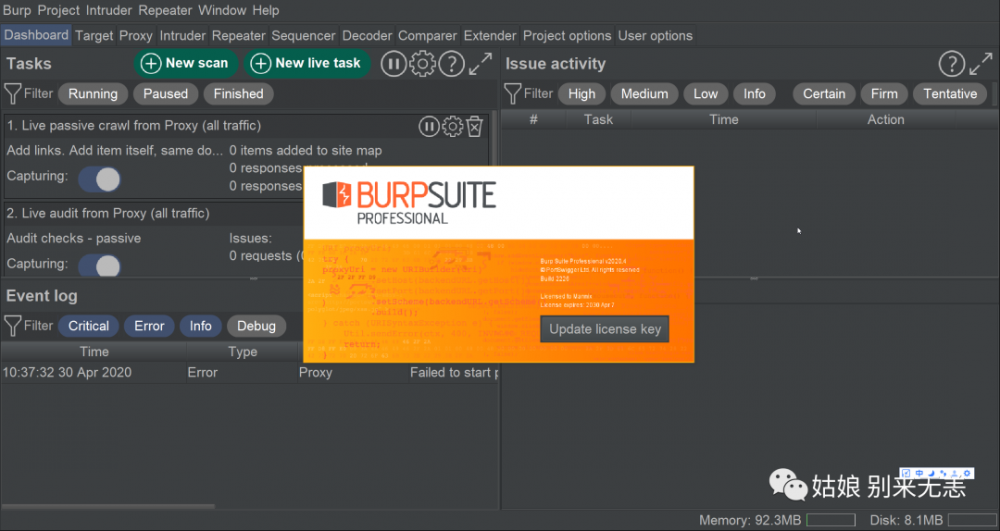Switch to the Repeater tab
Viewport: 1000px width, 531px height.
[x=239, y=36]
